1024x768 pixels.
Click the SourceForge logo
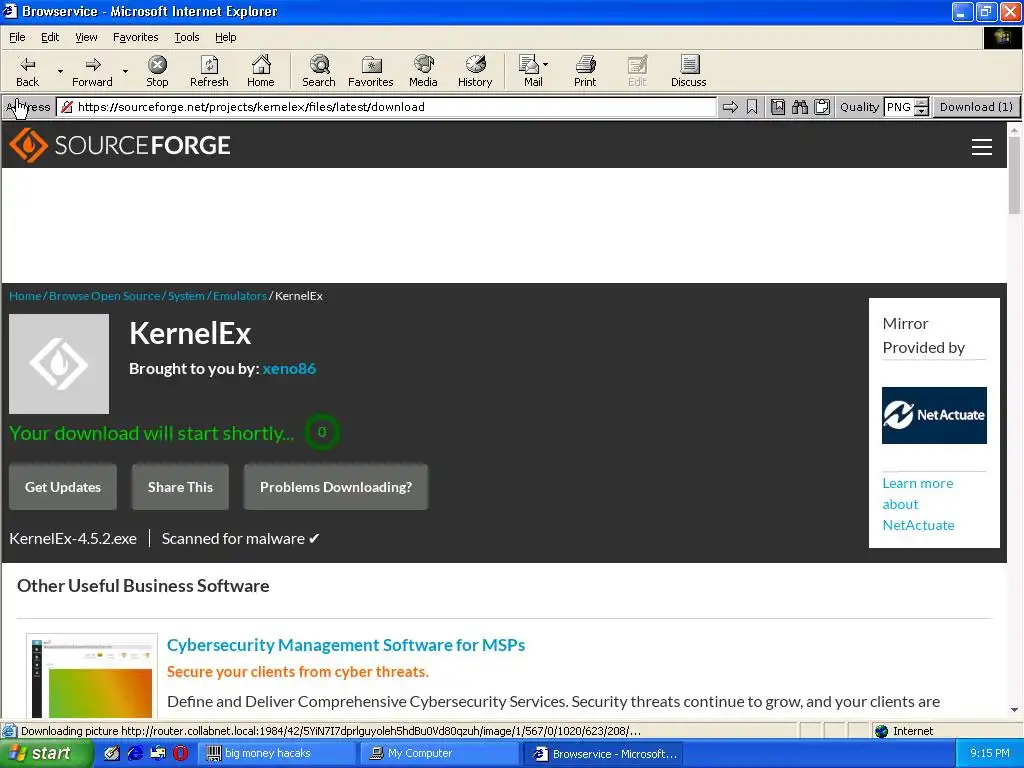pos(120,145)
